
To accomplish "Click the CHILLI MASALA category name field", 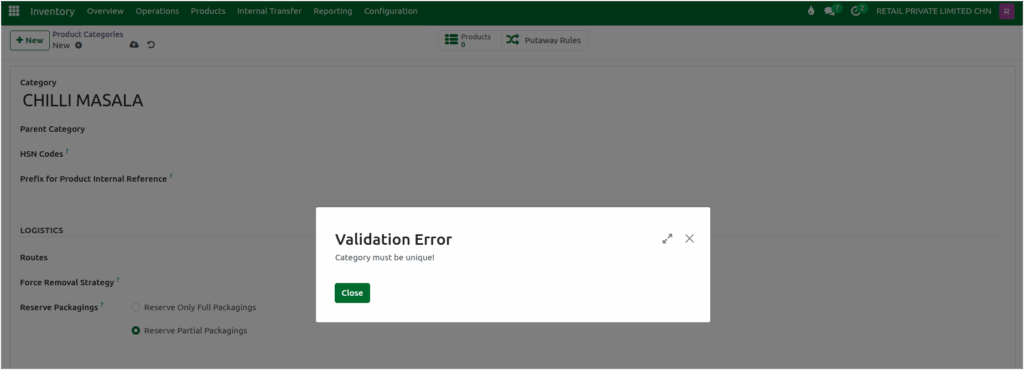I will [83, 100].
